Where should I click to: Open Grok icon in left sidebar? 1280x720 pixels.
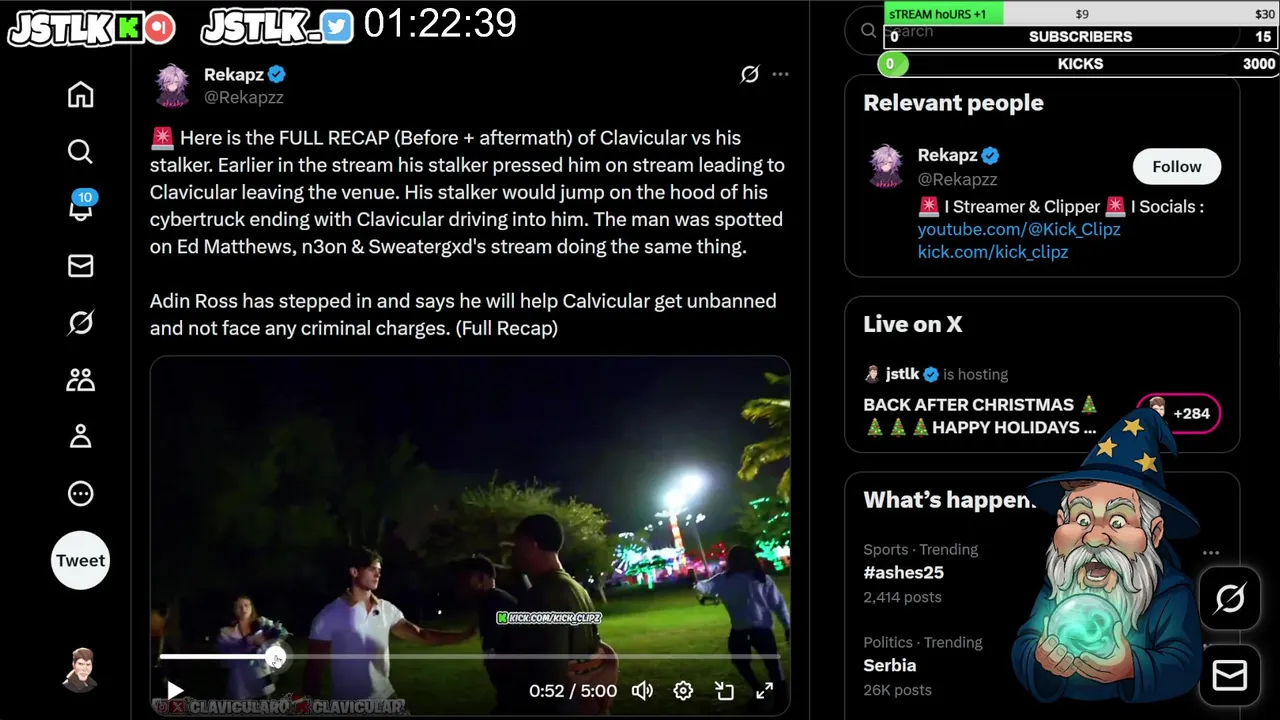(x=80, y=322)
